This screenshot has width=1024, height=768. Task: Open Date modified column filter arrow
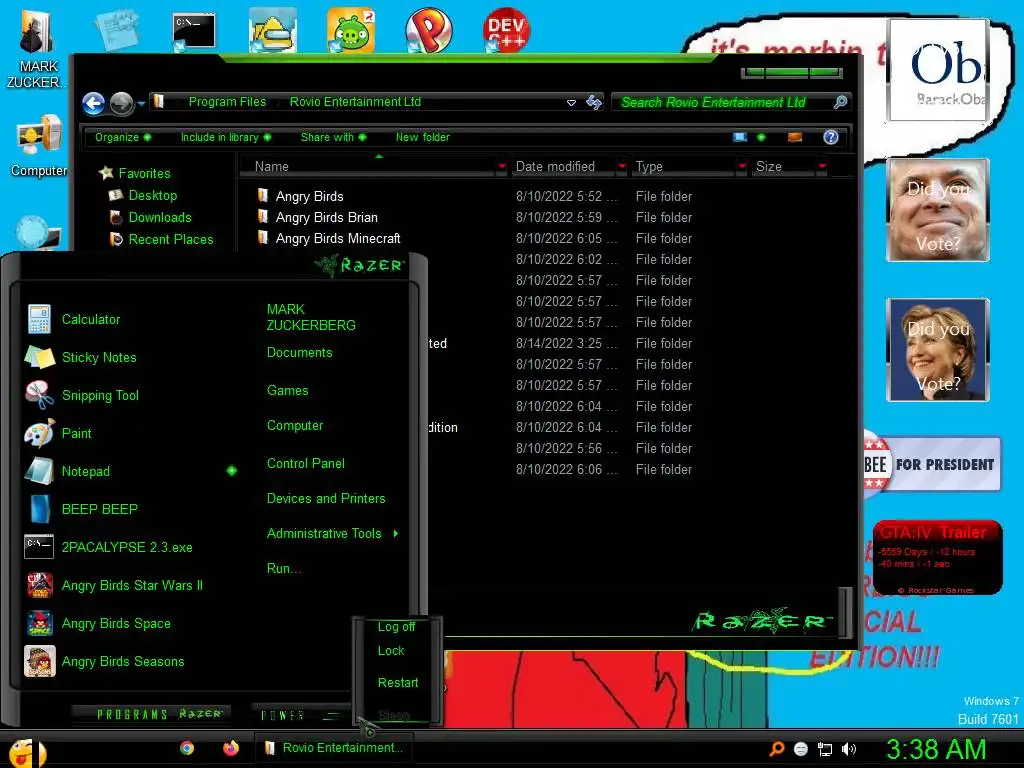(622, 167)
